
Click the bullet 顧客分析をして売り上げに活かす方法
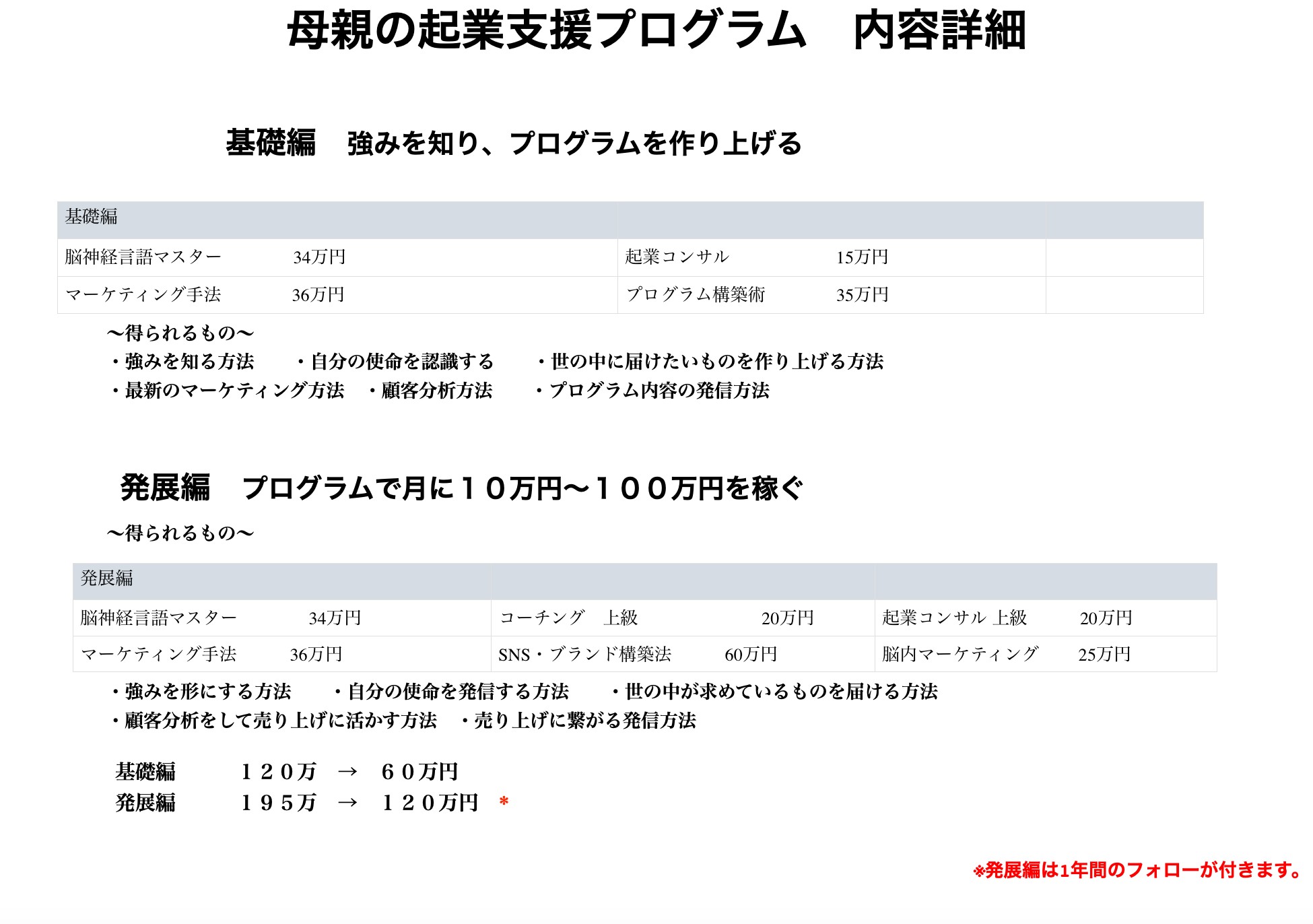click(273, 721)
